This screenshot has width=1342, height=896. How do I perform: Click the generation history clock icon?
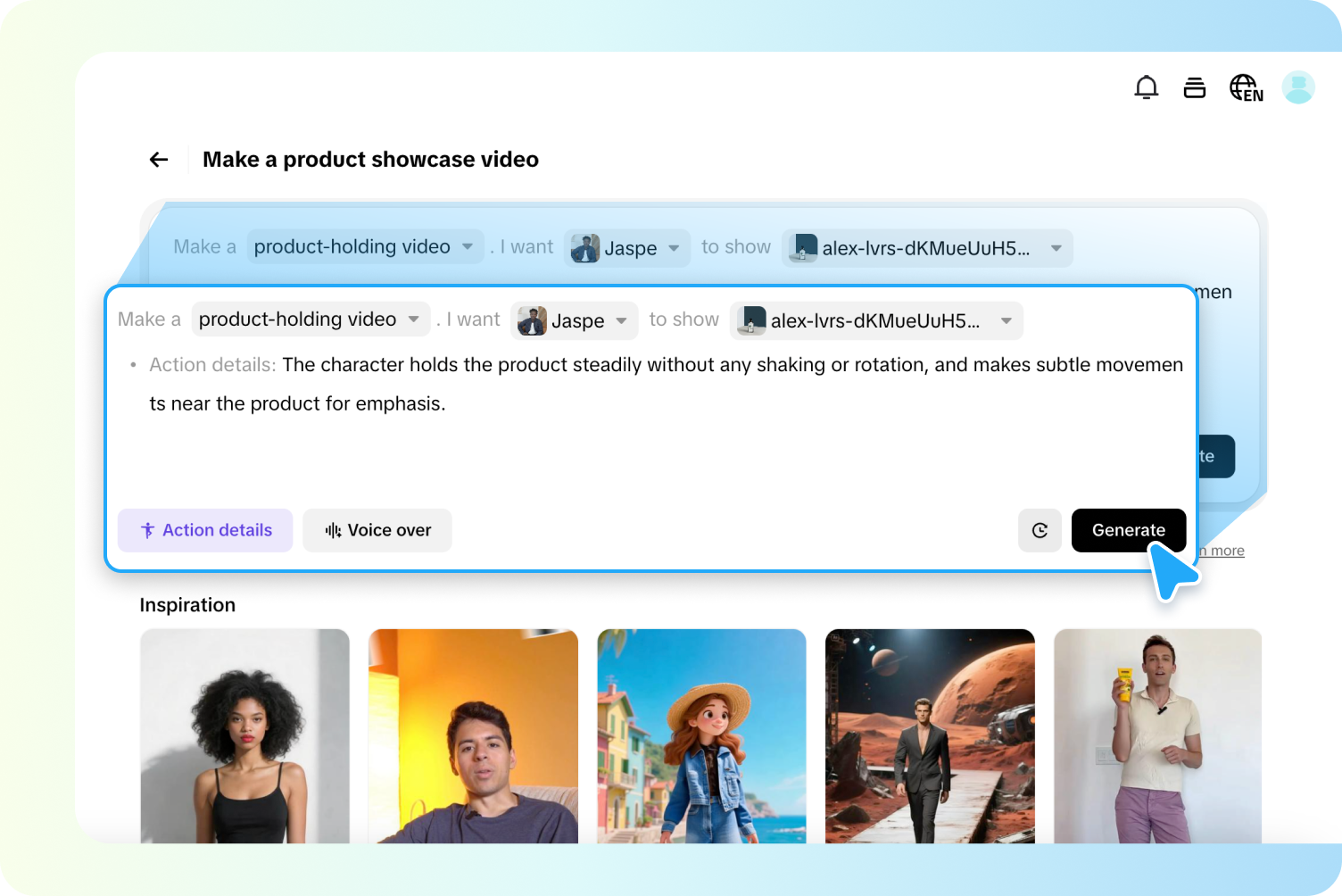(1040, 530)
